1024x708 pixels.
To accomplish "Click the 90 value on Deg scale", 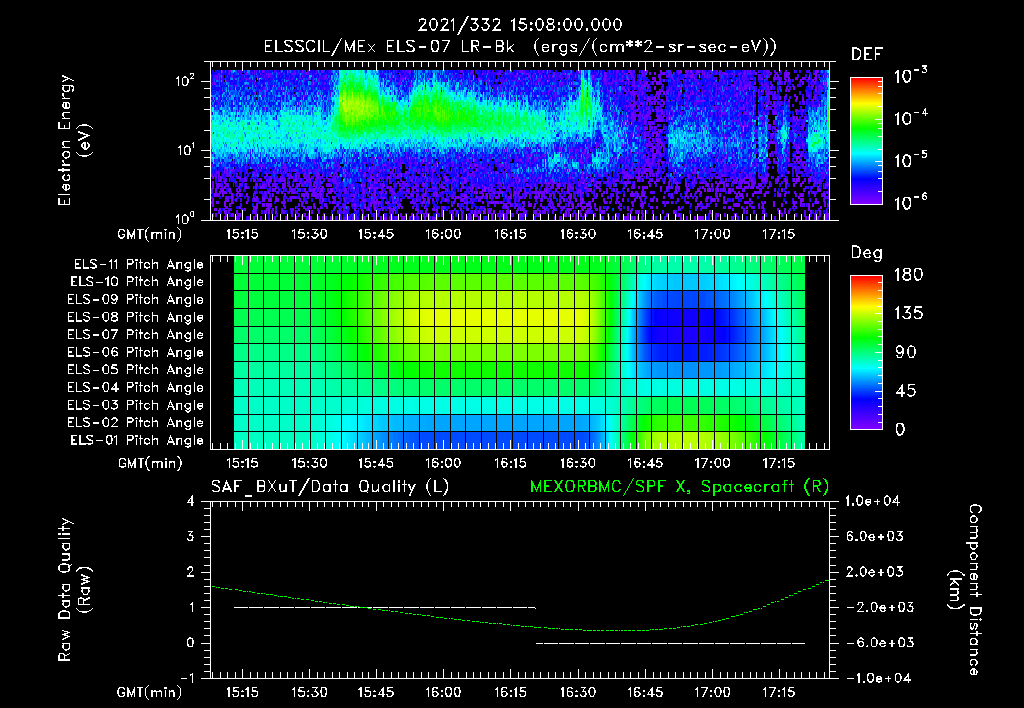I will point(905,352).
